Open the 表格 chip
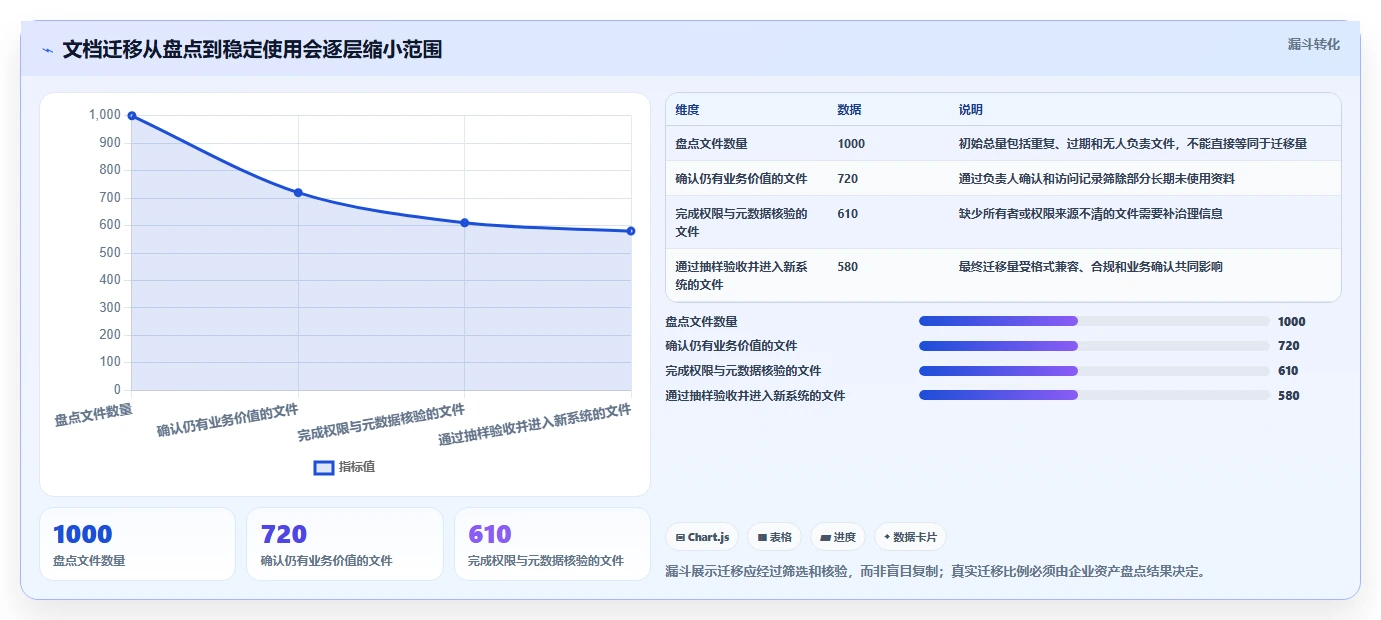The width and height of the screenshot is (1381, 620). pyautogui.click(x=774, y=537)
